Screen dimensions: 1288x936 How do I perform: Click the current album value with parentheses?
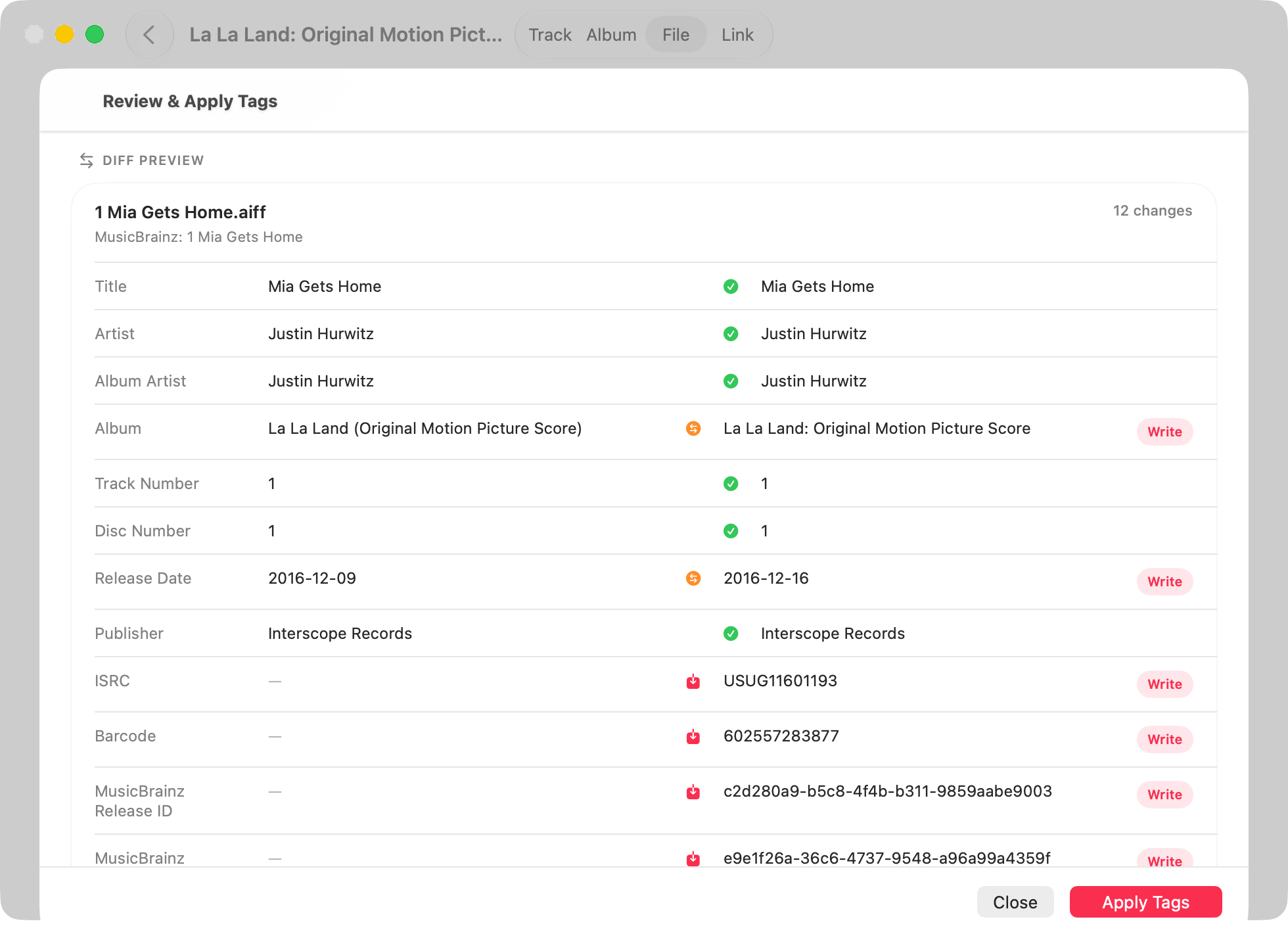425,429
